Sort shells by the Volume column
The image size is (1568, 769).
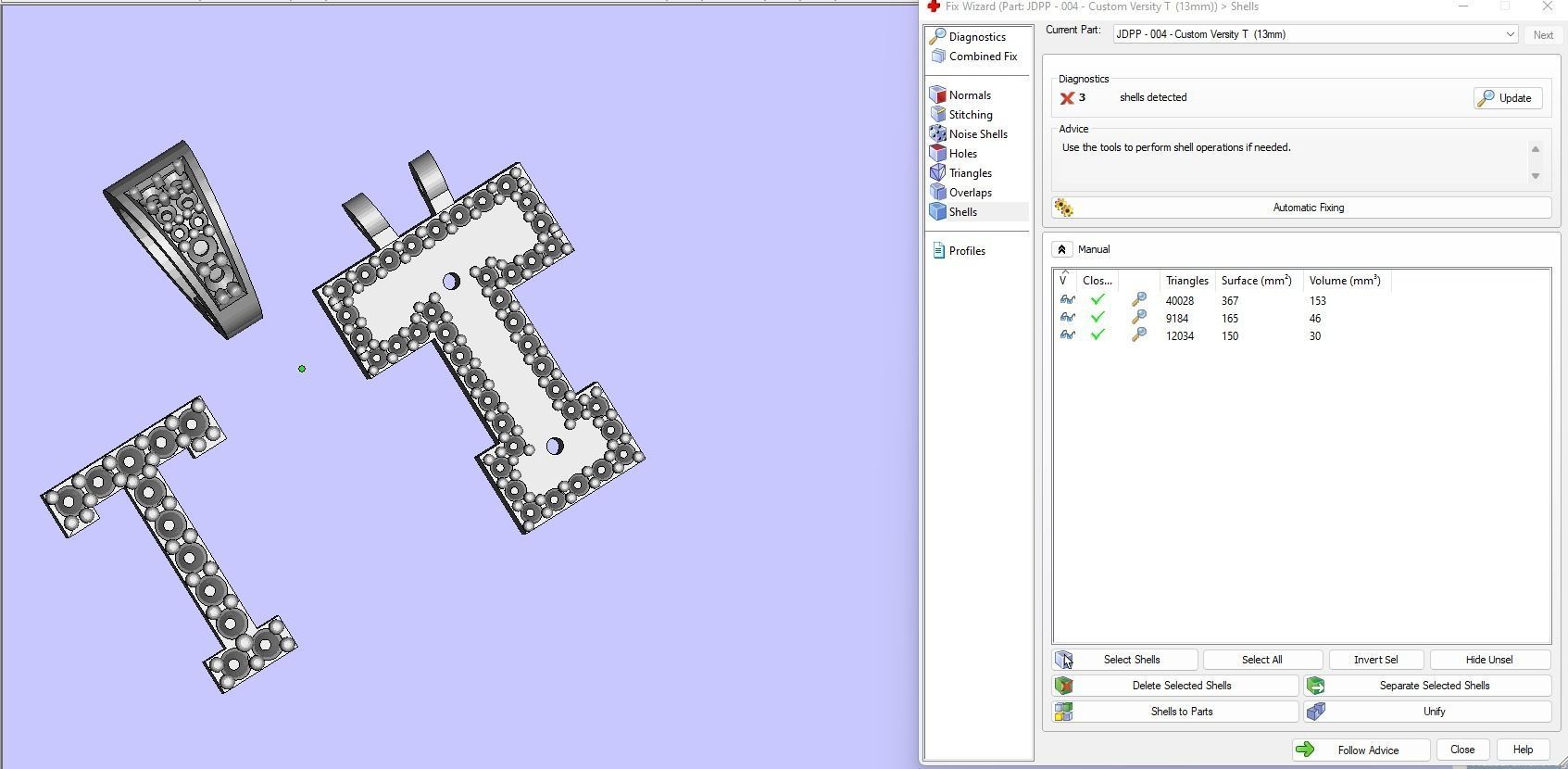pos(1345,281)
